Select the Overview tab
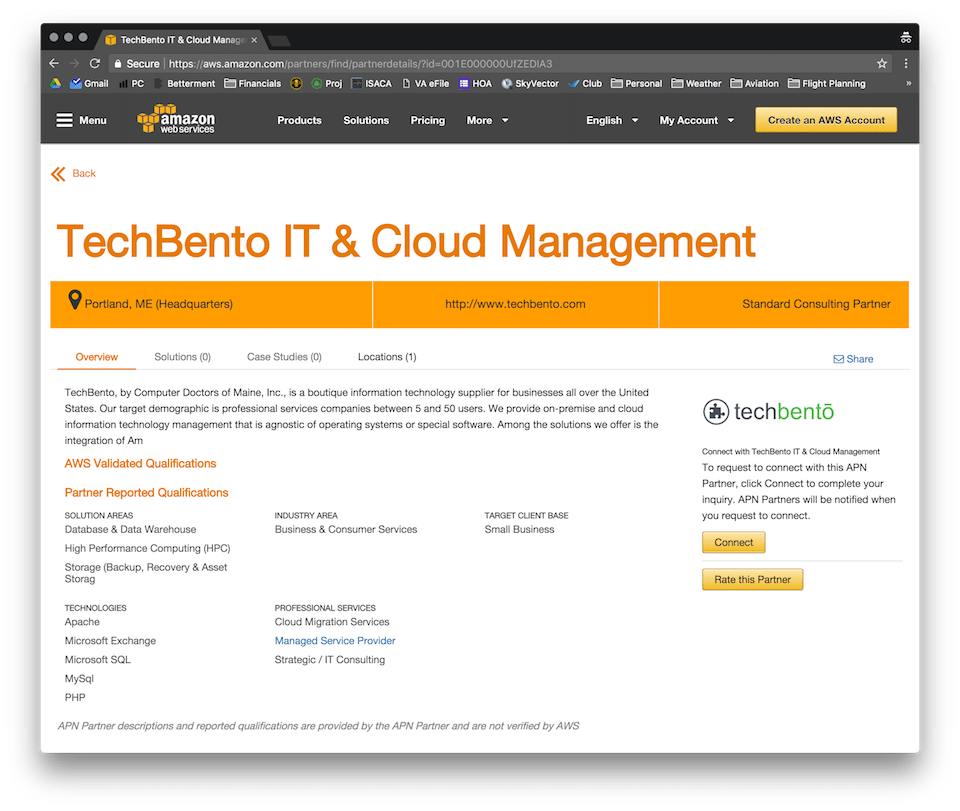Viewport: 960px width, 811px height. (97, 357)
